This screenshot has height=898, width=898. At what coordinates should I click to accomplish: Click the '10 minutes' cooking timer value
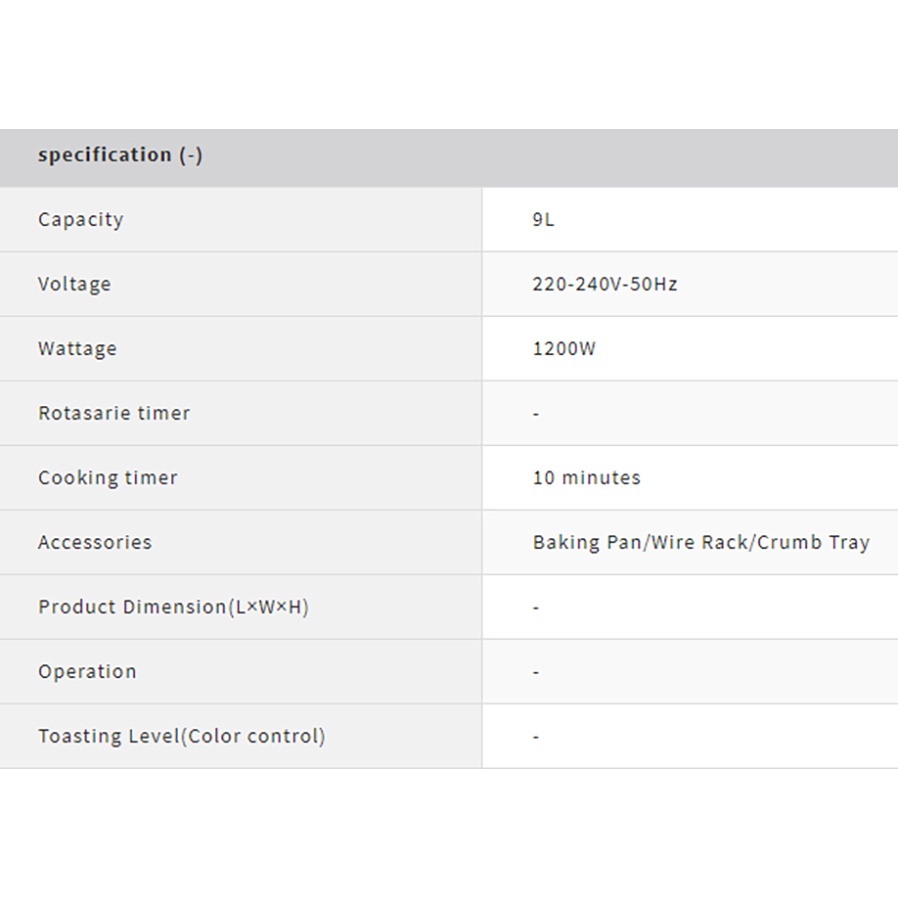tap(587, 478)
